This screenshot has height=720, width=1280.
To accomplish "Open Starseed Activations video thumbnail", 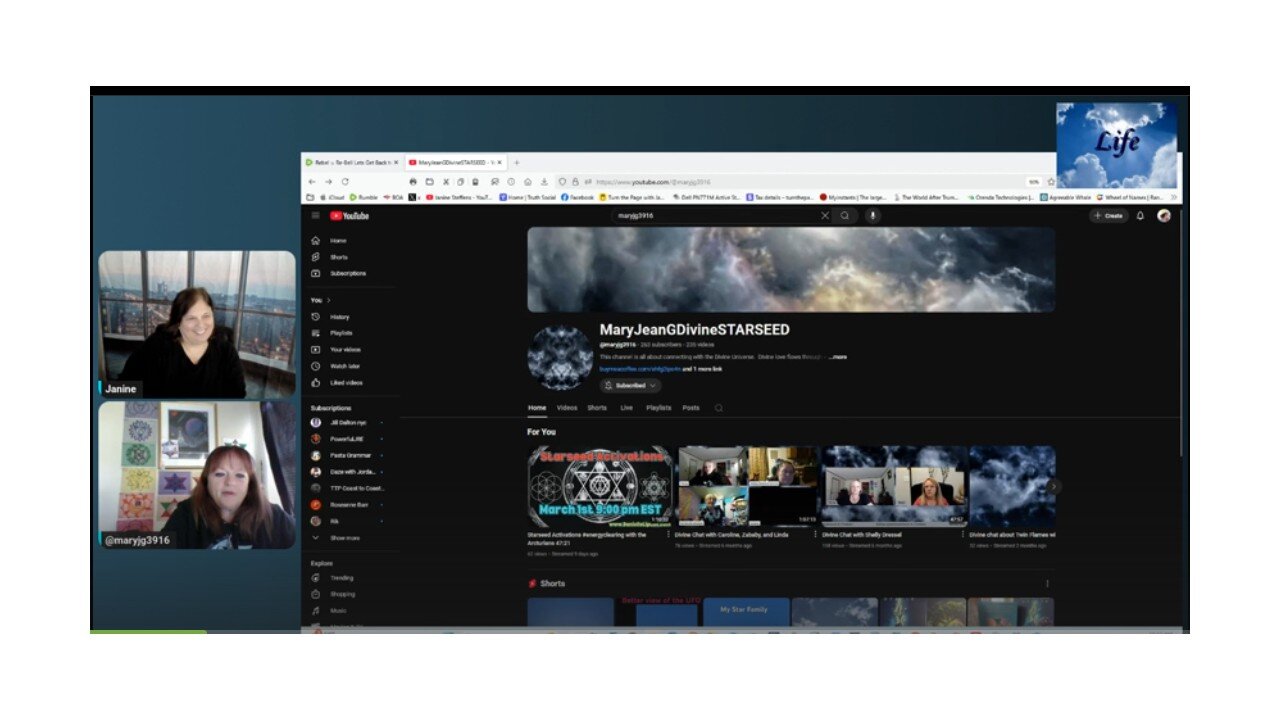I will point(600,486).
